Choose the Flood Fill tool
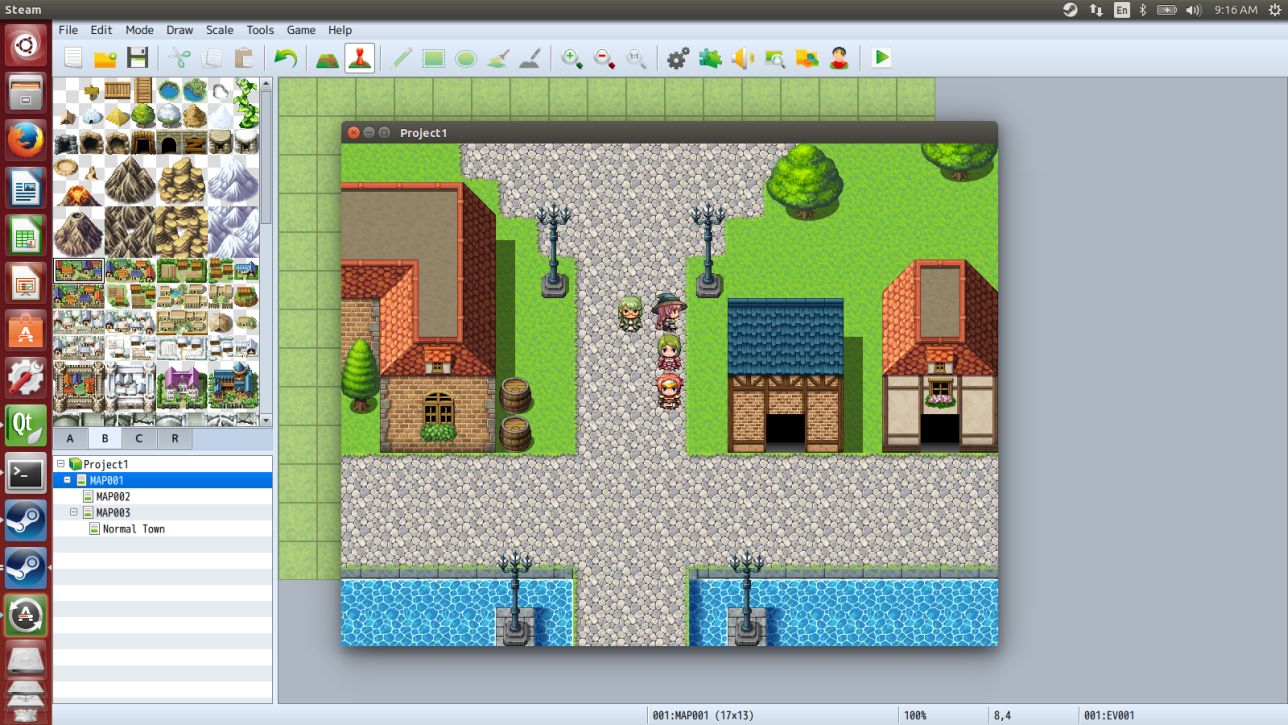 click(498, 58)
